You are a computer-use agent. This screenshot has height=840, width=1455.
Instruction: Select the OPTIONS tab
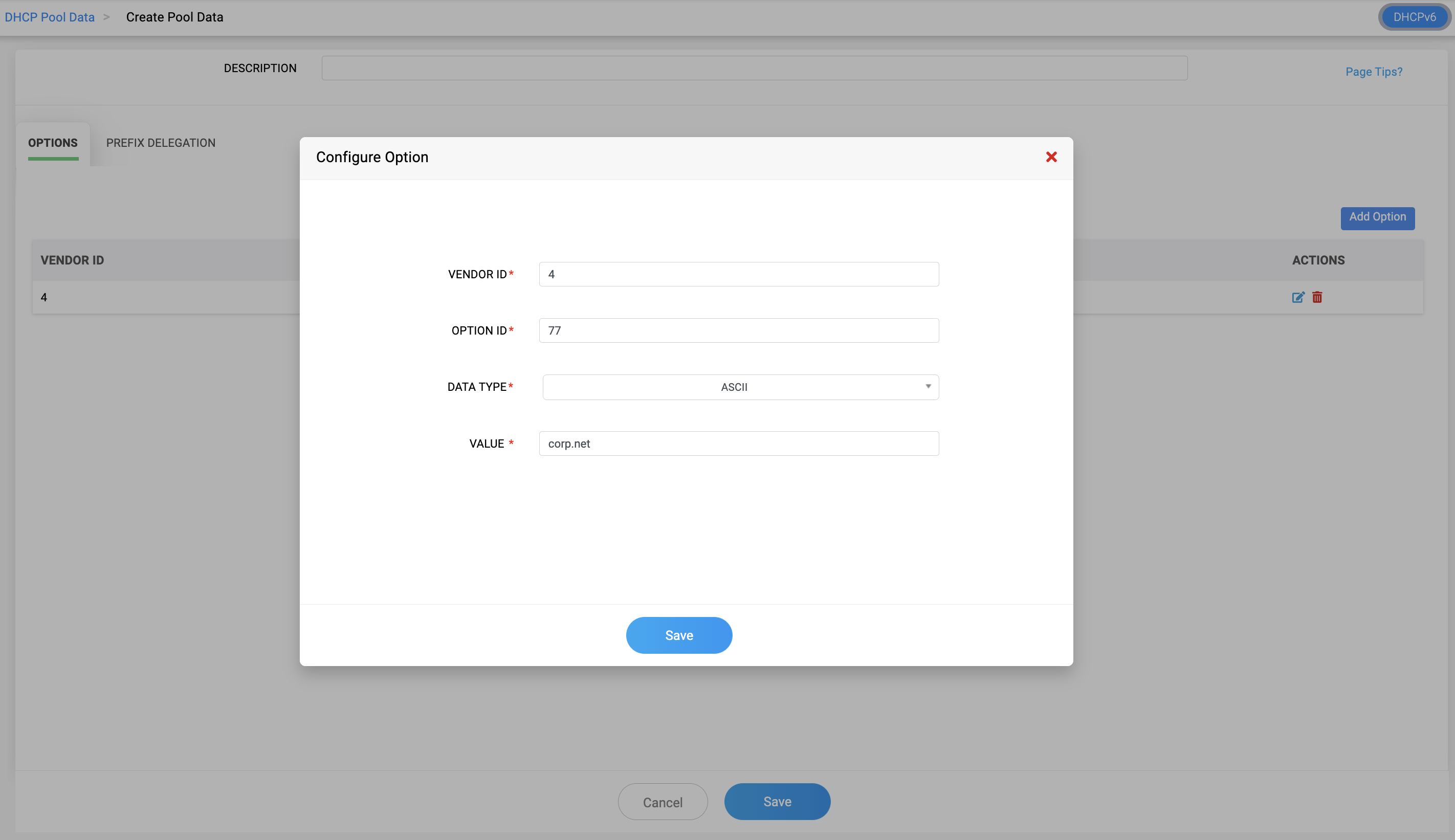pyautogui.click(x=53, y=143)
